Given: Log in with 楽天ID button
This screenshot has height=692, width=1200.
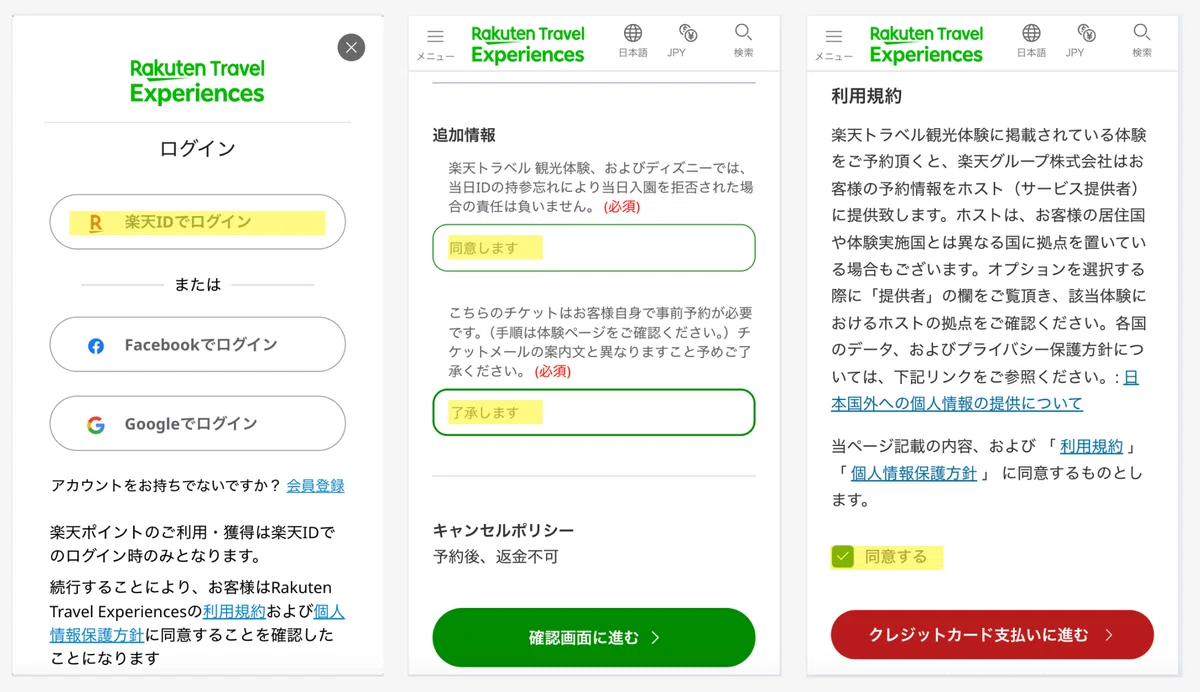Looking at the screenshot, I should (198, 222).
